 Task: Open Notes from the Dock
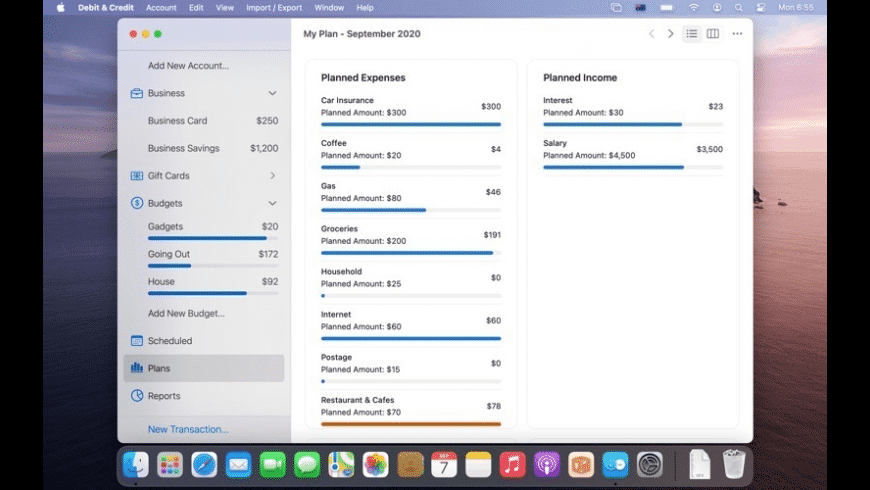coord(478,464)
